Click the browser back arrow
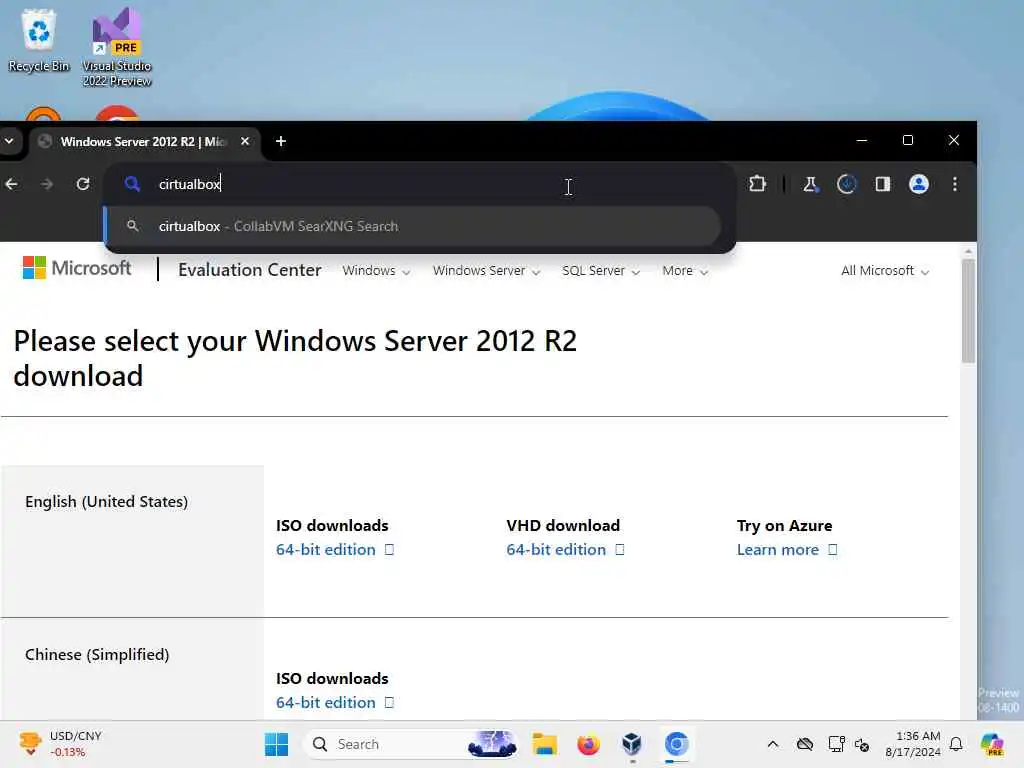The image size is (1024, 768). pyautogui.click(x=12, y=184)
